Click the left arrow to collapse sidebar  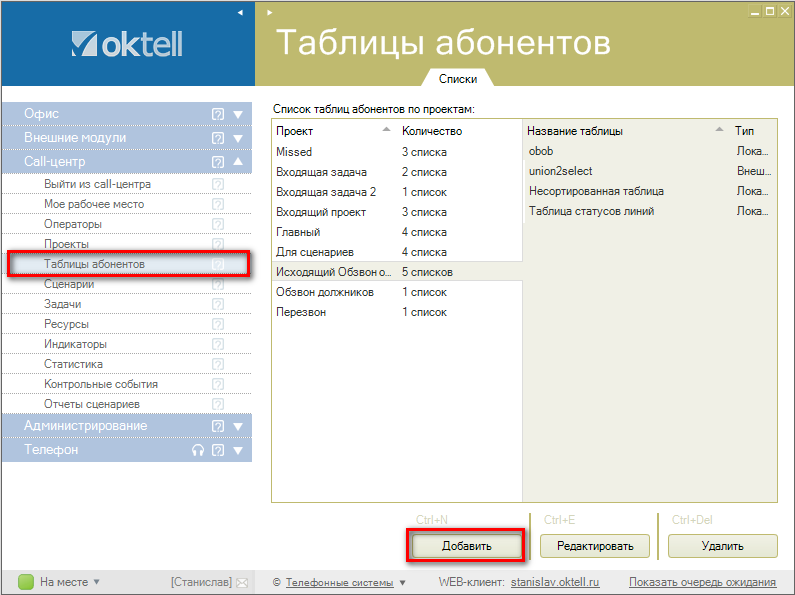click(x=240, y=12)
